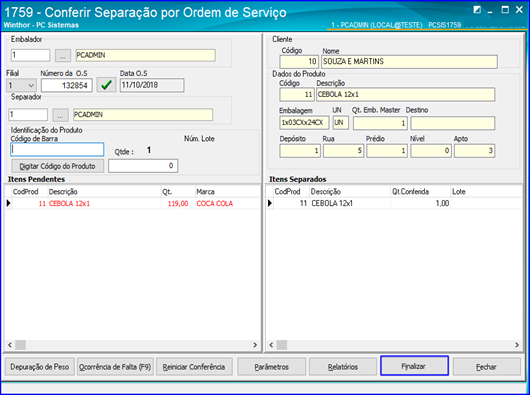
Task: Click the Itens Separados horizontal scrollbar thumb
Action: [x=282, y=345]
